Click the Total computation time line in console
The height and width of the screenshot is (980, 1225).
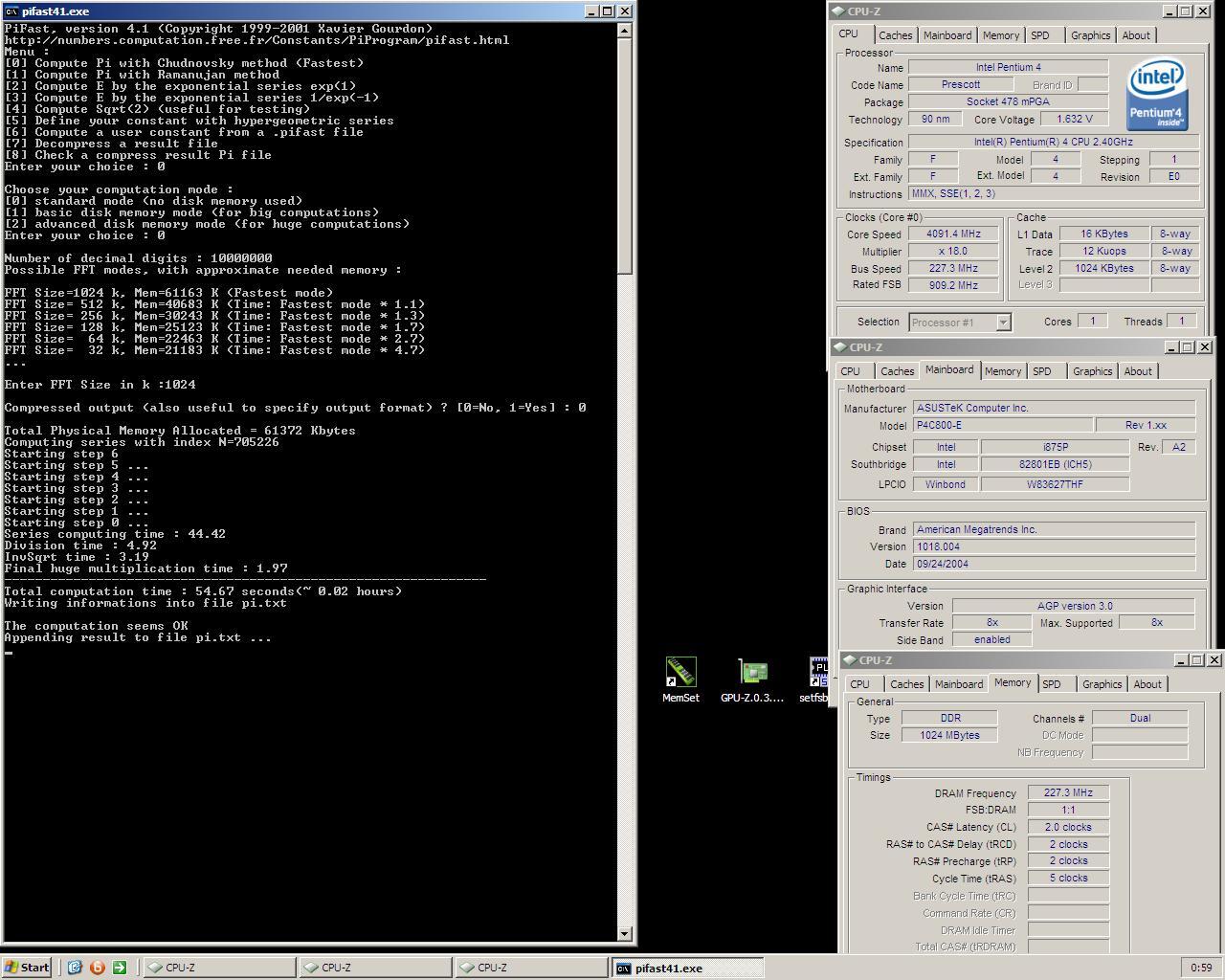click(x=203, y=591)
